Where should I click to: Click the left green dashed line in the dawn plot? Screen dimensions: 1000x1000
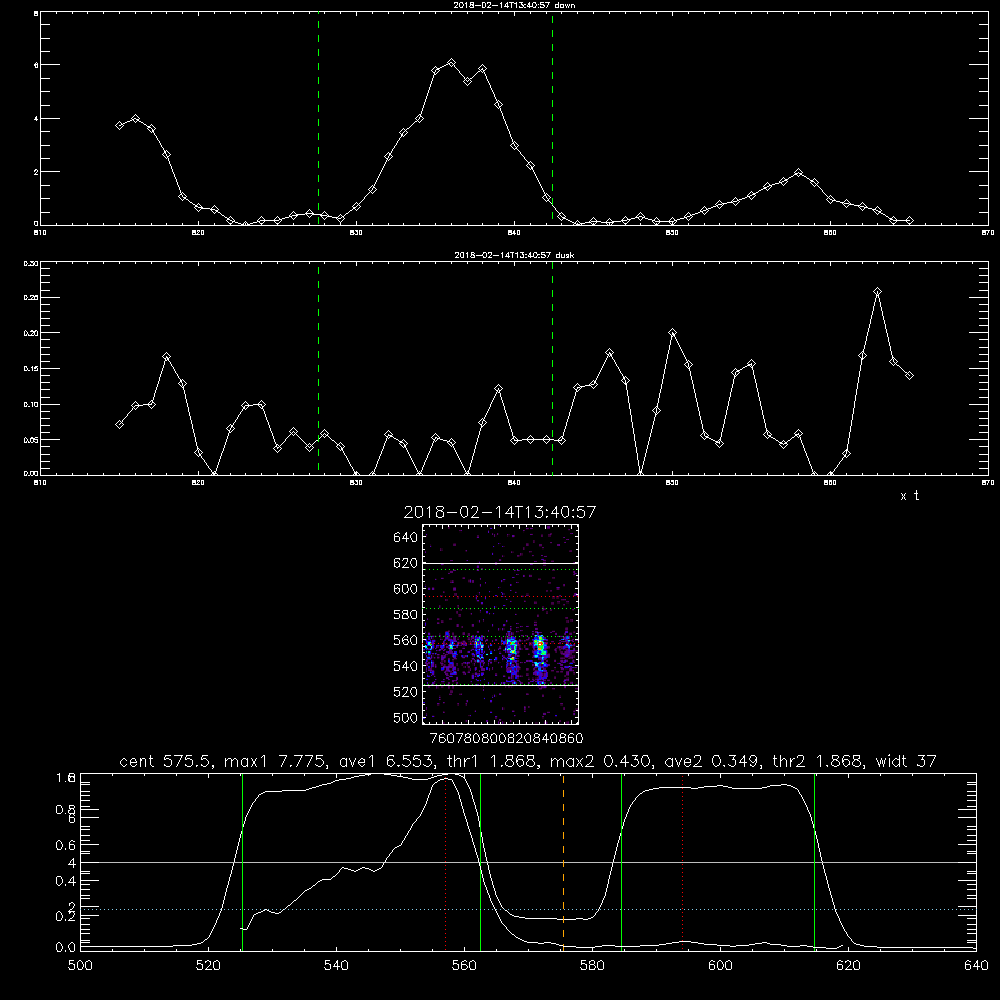(x=318, y=119)
